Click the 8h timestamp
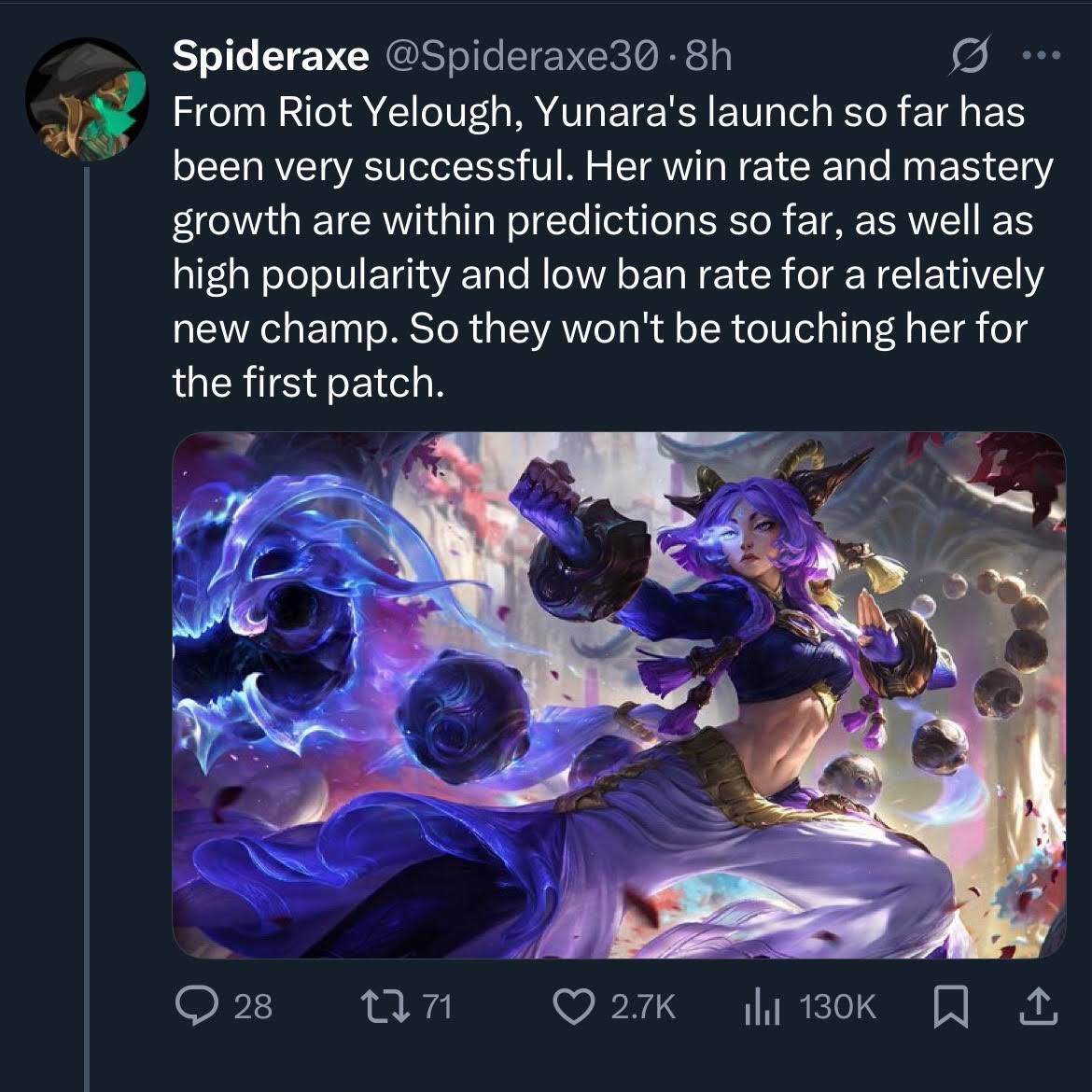This screenshot has height=1092, width=1092. 707,57
